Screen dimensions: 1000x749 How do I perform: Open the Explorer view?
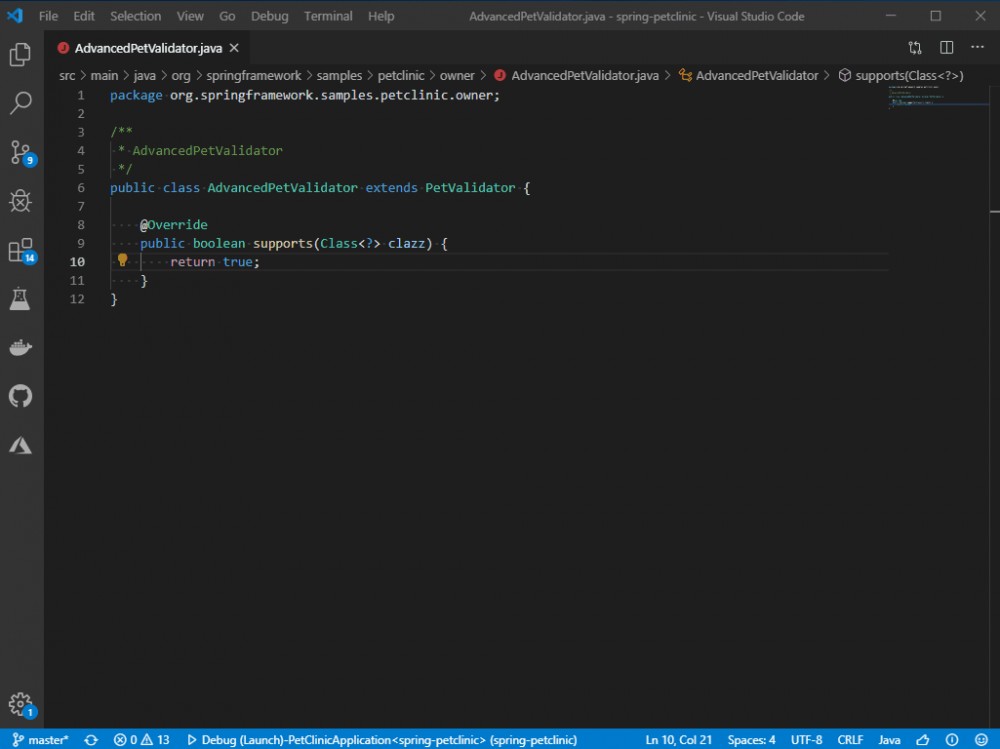22,55
